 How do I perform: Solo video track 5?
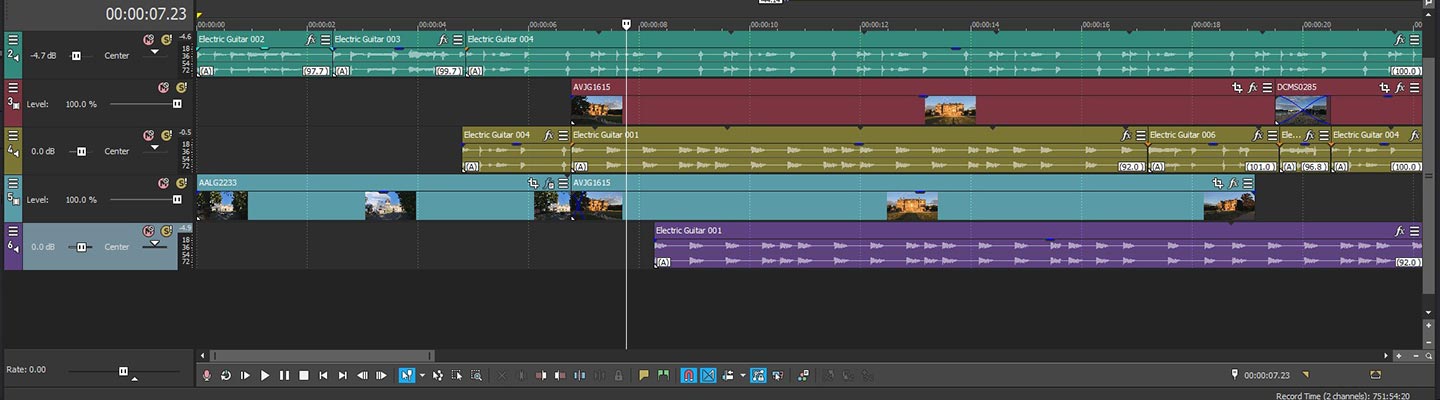pyautogui.click(x=181, y=183)
